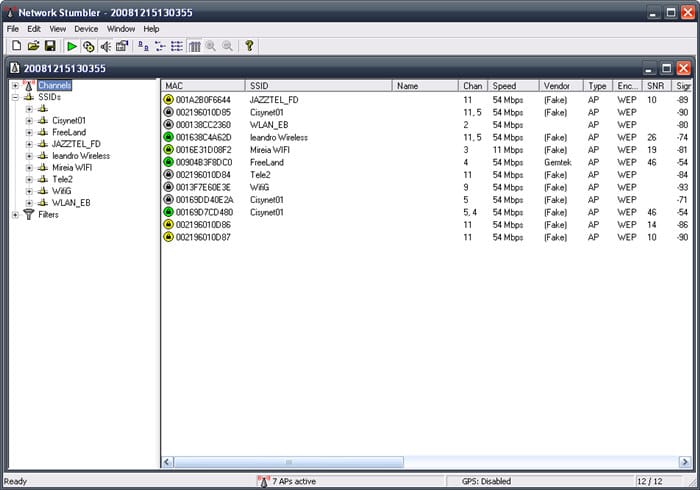Click the Filters funnel icon
This screenshot has width=700, height=490.
pyautogui.click(x=29, y=215)
